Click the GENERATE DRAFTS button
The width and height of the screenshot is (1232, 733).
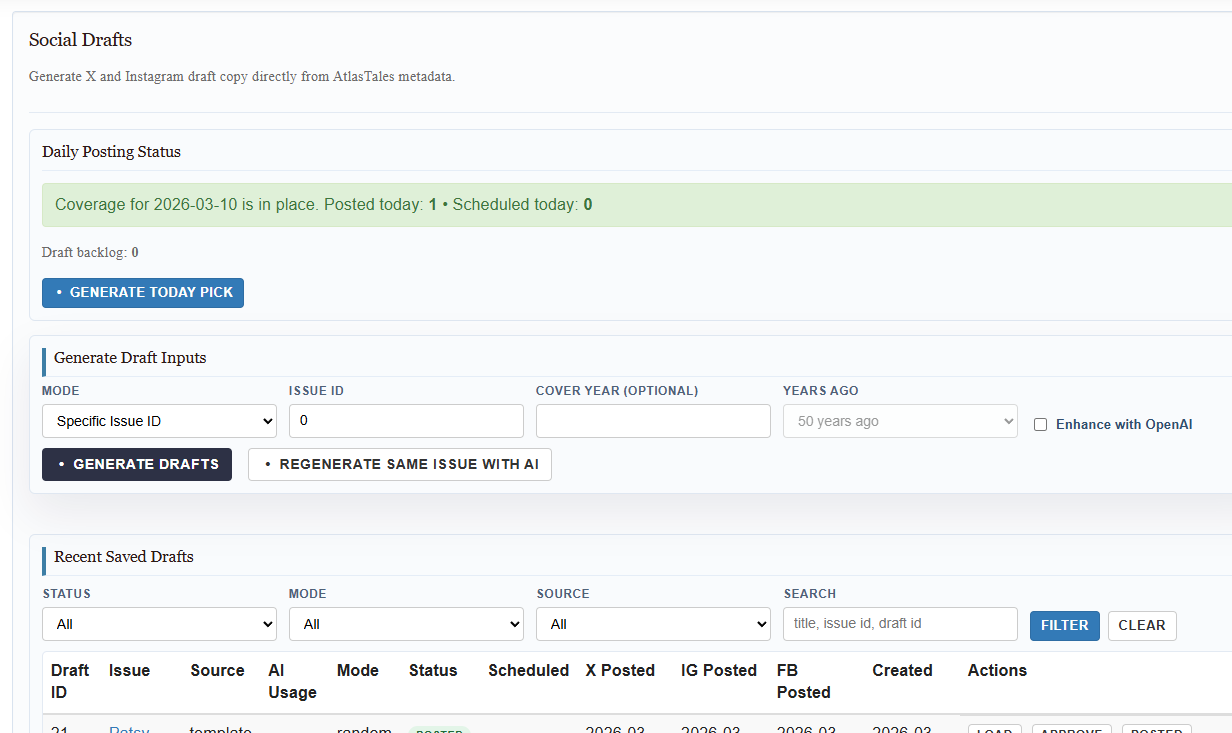[x=137, y=464]
